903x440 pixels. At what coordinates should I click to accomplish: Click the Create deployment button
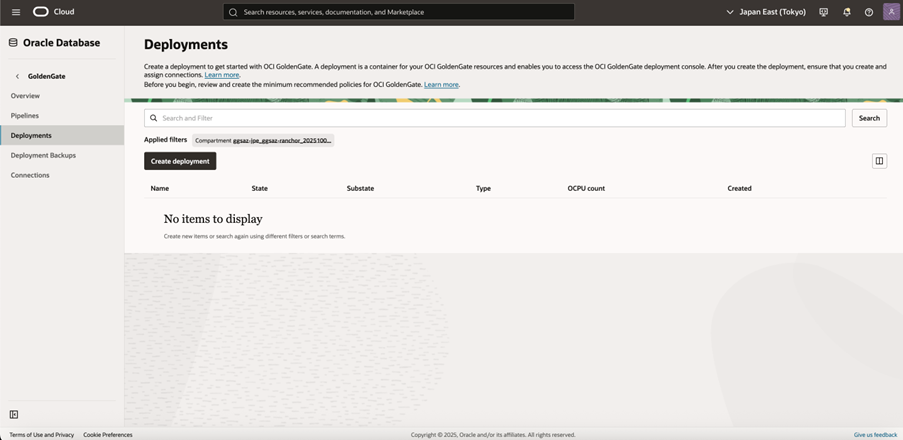[x=180, y=161]
